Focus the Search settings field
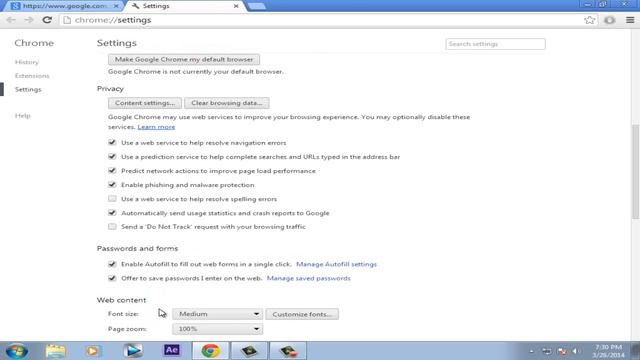This screenshot has height=360, width=640. 496,44
